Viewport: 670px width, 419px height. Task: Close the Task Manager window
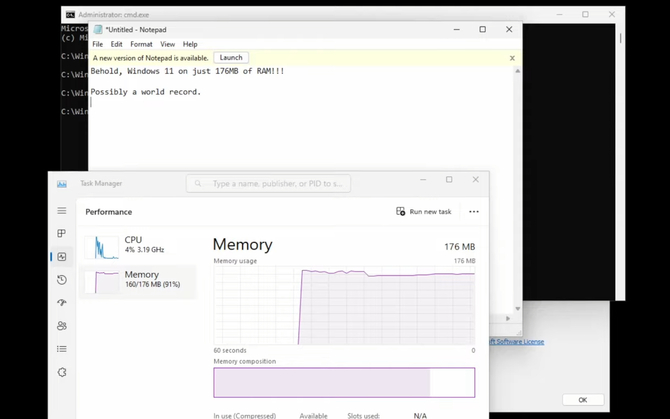click(x=476, y=179)
